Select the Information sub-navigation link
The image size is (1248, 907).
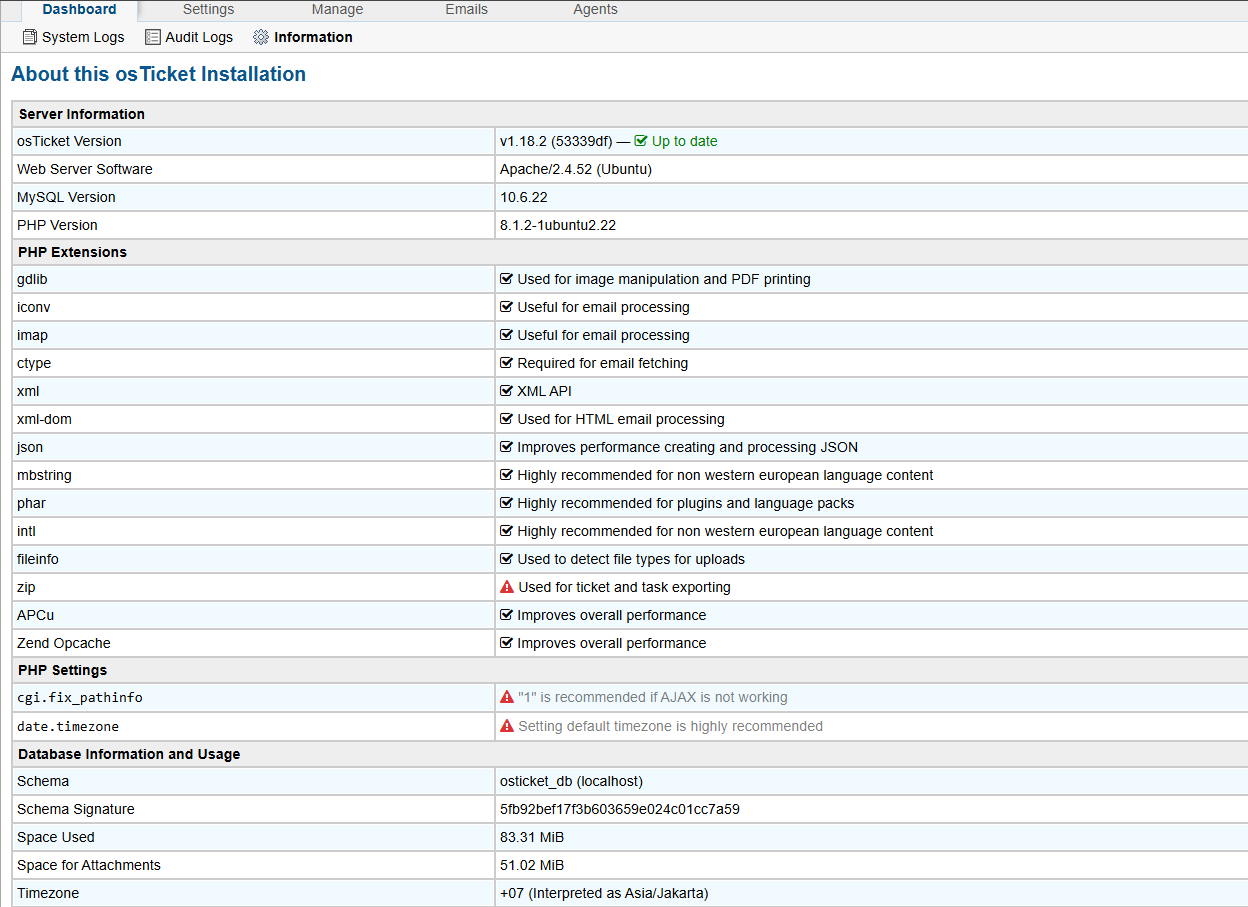pos(303,37)
